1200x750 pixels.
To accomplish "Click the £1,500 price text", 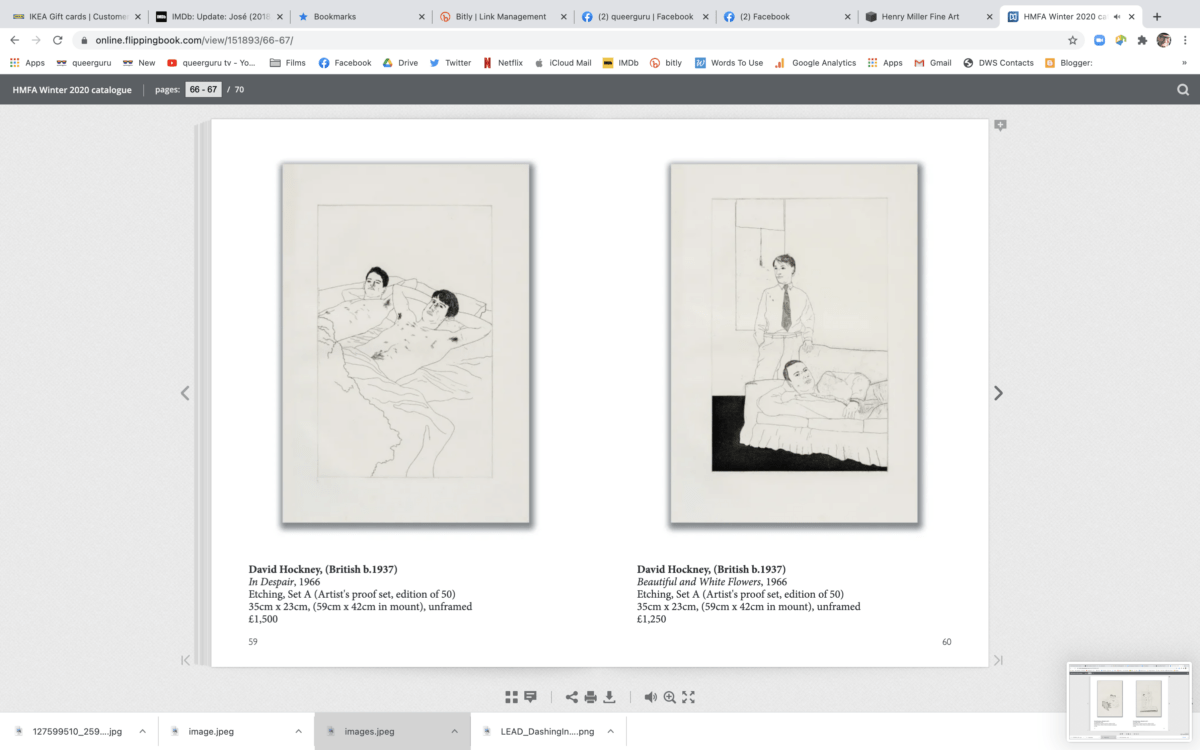I will [x=263, y=619].
